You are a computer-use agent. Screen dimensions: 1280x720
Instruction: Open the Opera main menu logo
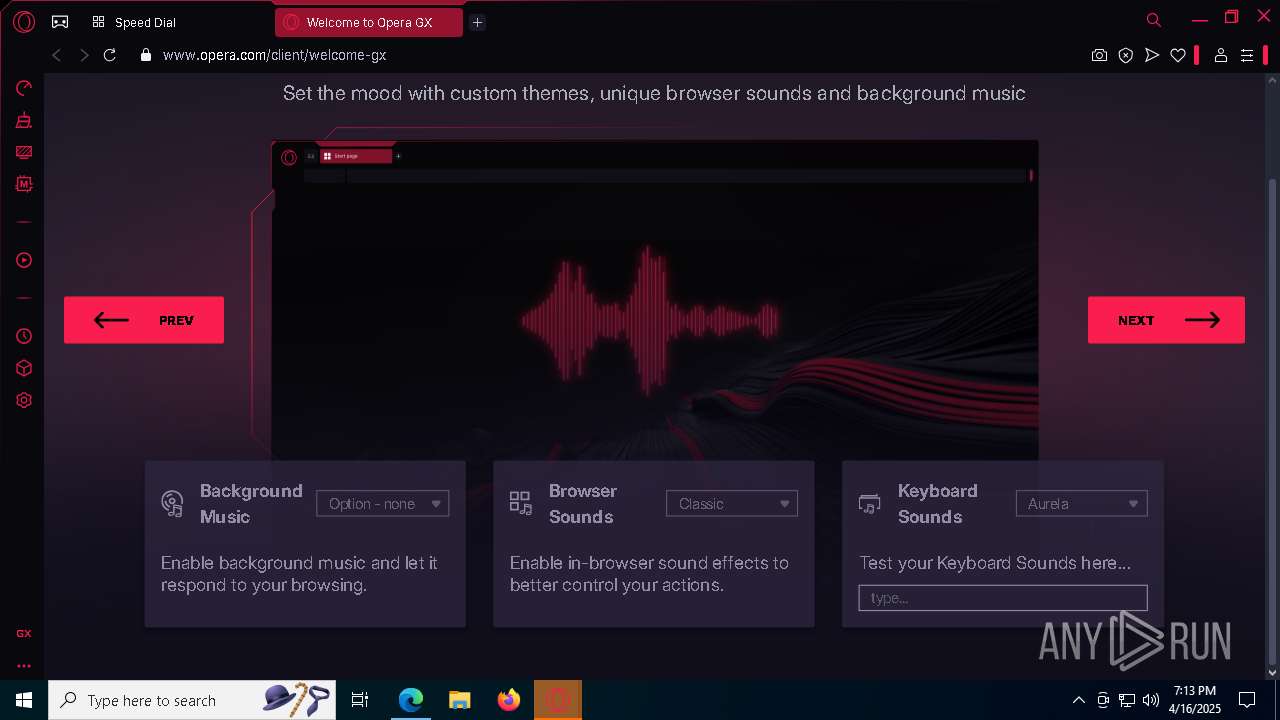[x=24, y=22]
